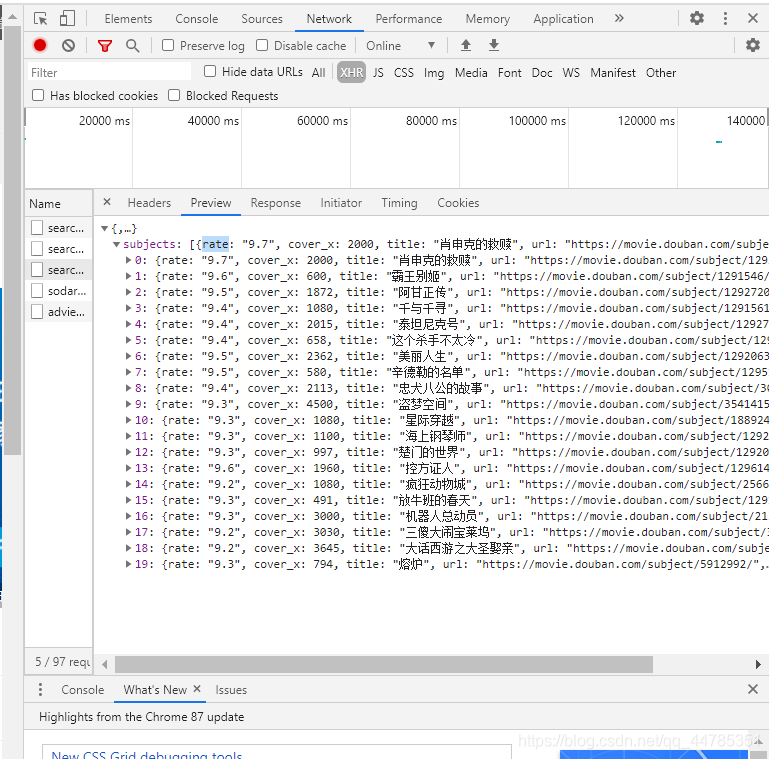Expand item 19 熔炉
Screen dimensions: 769x759
[x=128, y=564]
